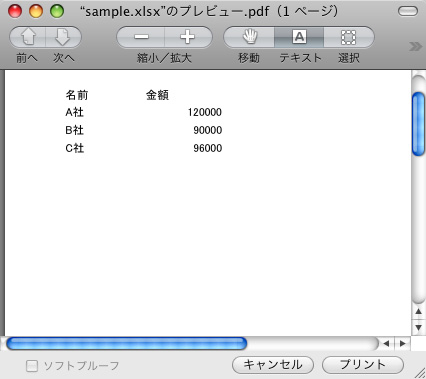Click the horizontal scroll right arrow
This screenshot has height=379, width=426.
point(402,343)
